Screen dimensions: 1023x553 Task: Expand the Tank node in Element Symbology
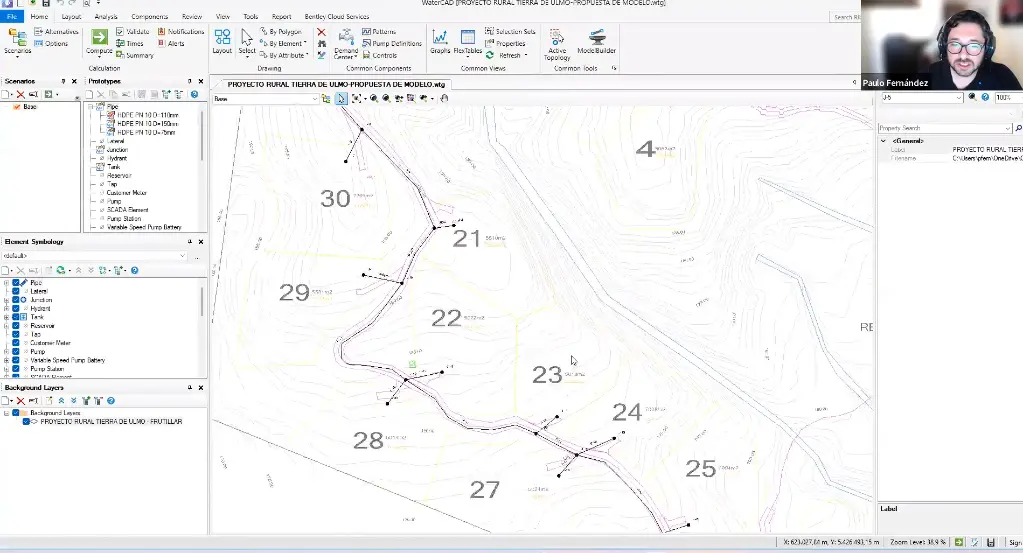pyautogui.click(x=6, y=317)
